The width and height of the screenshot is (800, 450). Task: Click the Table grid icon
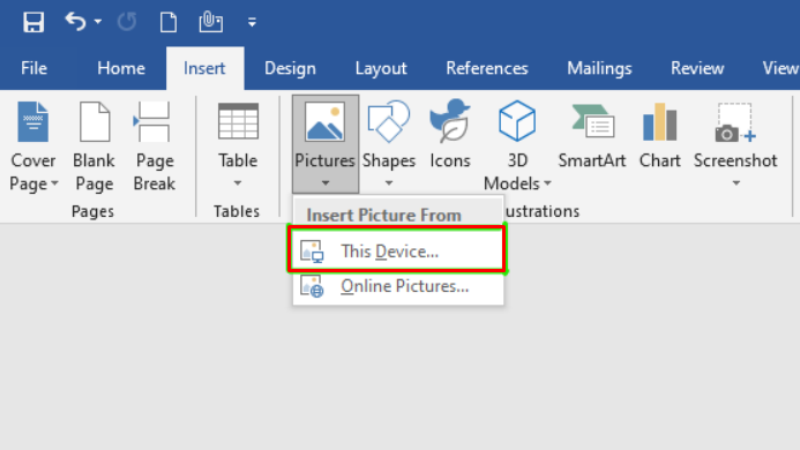coord(238,121)
